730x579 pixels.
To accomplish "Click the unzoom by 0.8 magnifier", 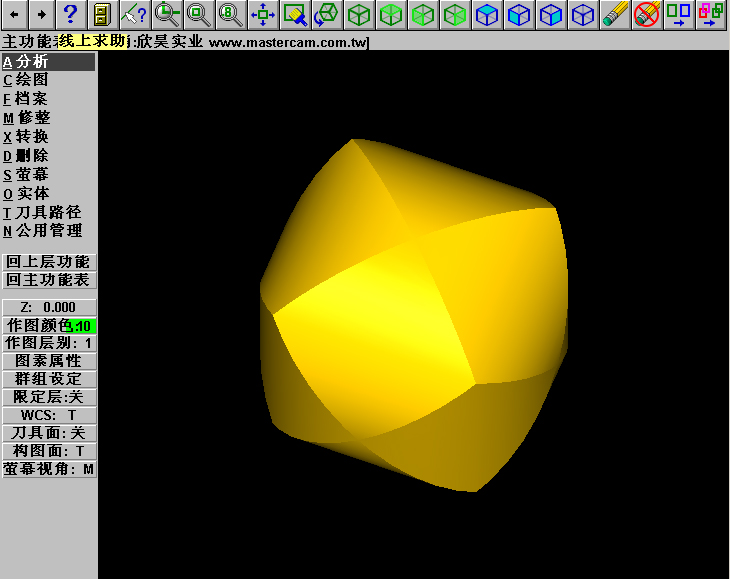I will pos(230,14).
